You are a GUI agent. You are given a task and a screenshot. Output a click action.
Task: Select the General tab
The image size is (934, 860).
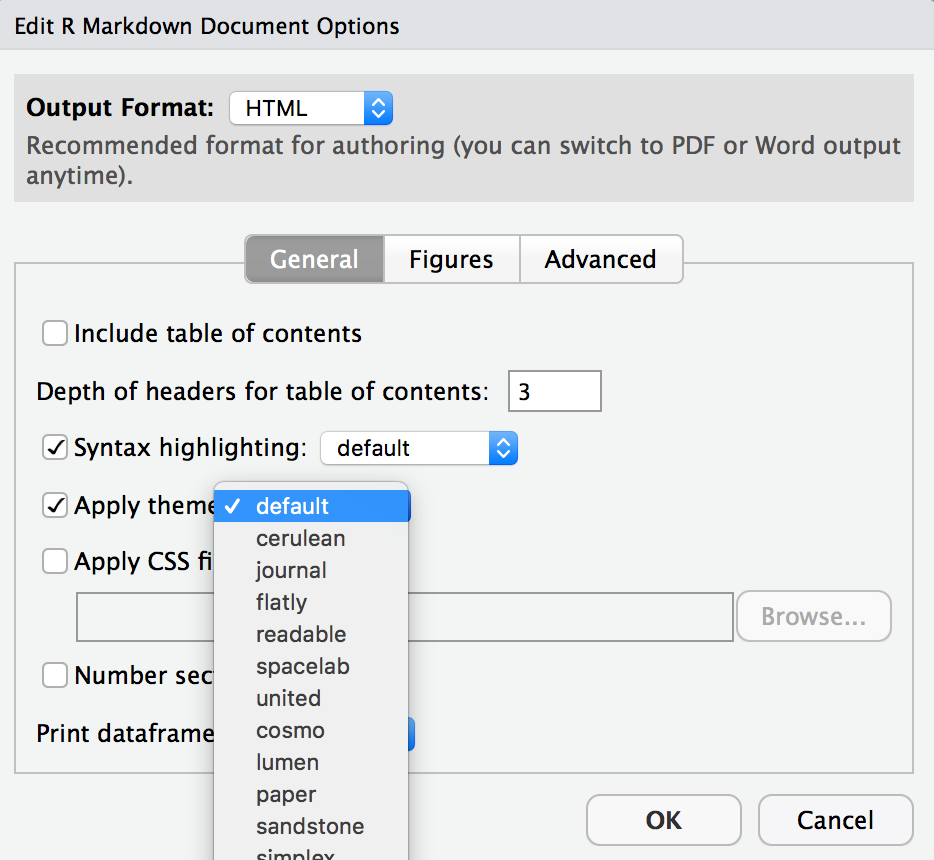click(314, 260)
